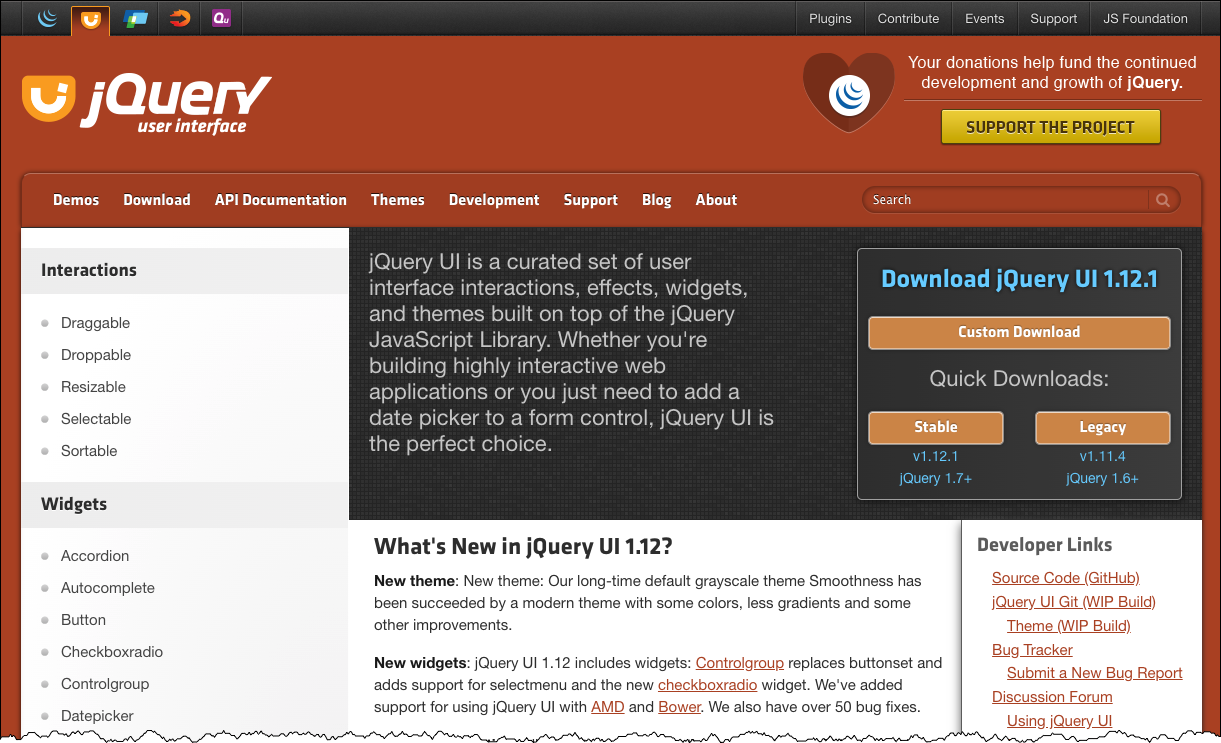Open Development in the navigation bar

click(494, 200)
